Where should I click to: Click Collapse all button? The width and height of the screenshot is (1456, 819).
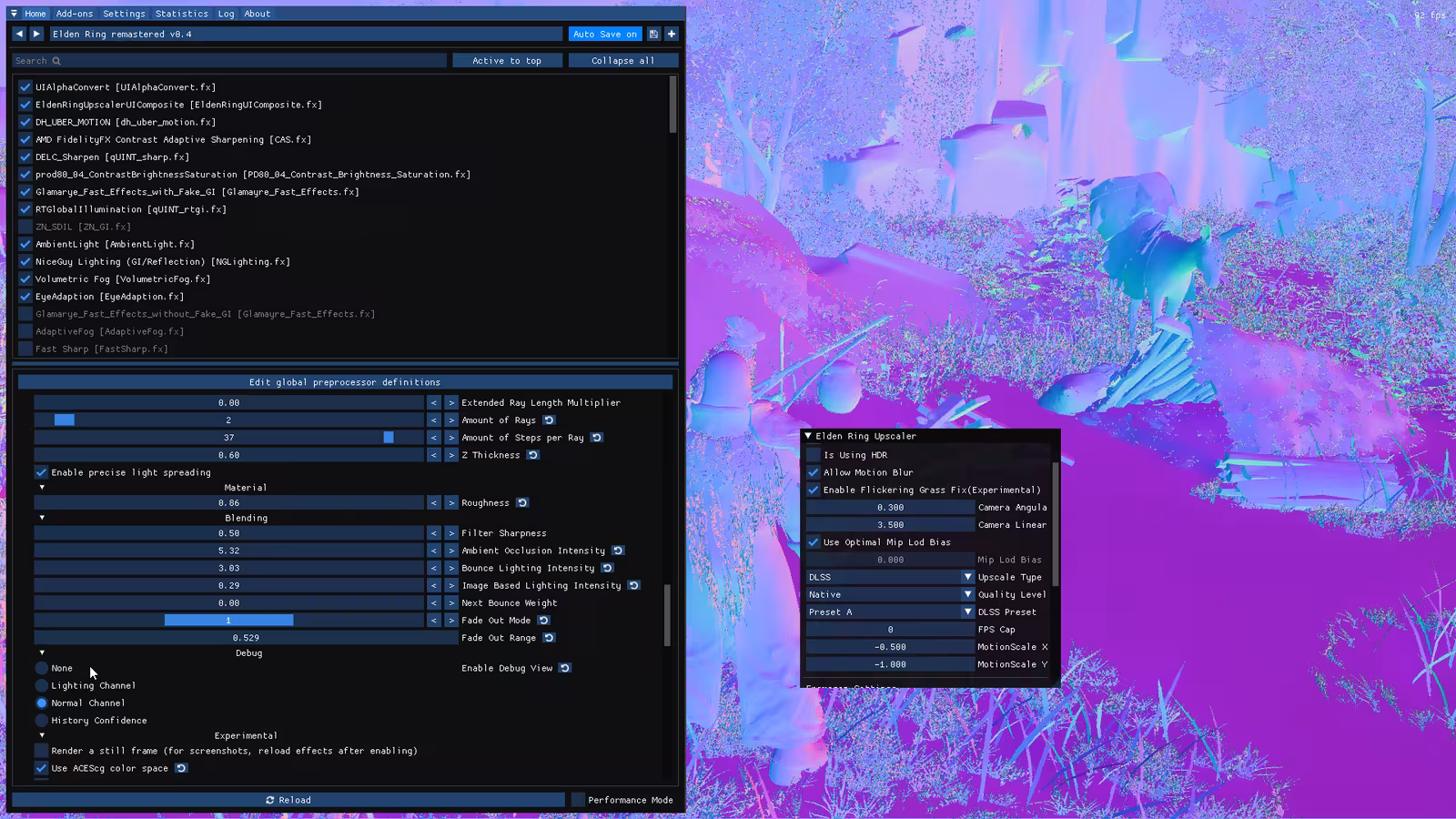[x=623, y=60]
